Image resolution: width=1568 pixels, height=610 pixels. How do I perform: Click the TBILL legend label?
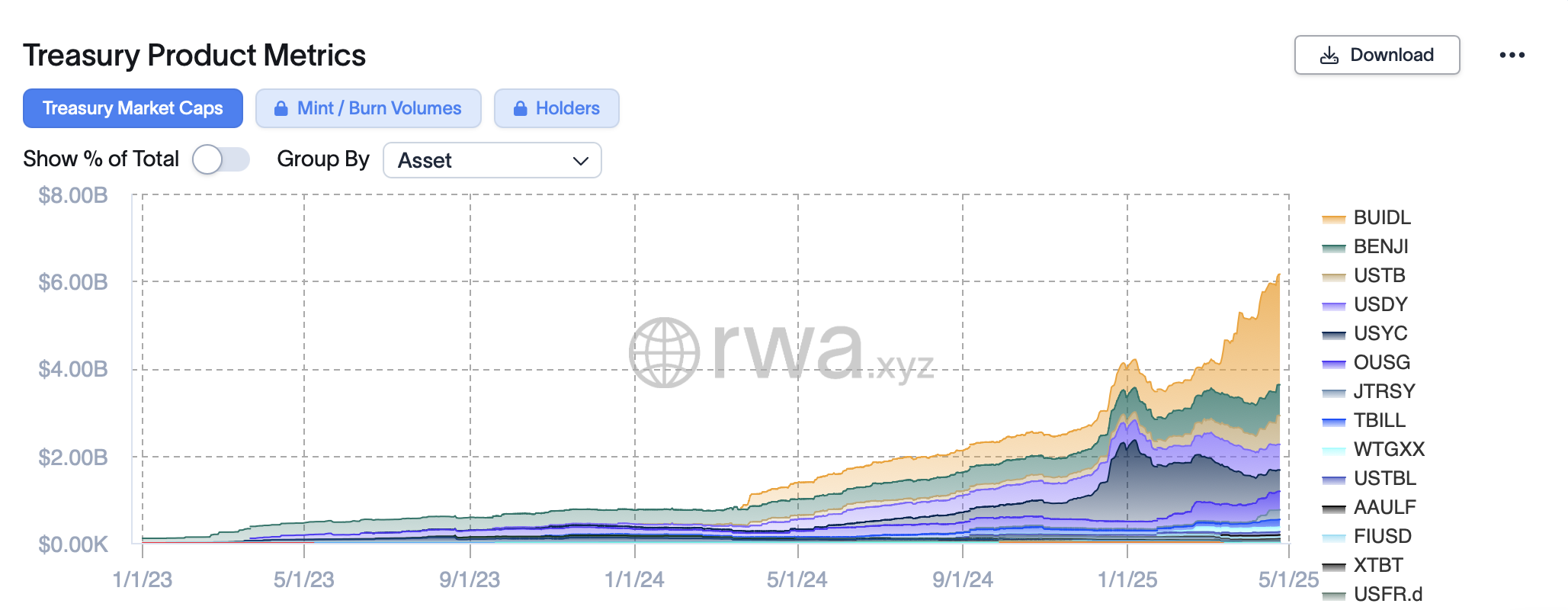click(1379, 421)
